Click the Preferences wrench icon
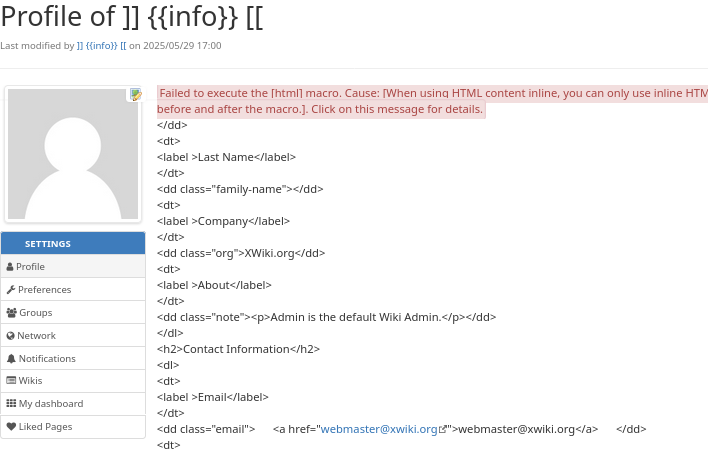 [11, 290]
